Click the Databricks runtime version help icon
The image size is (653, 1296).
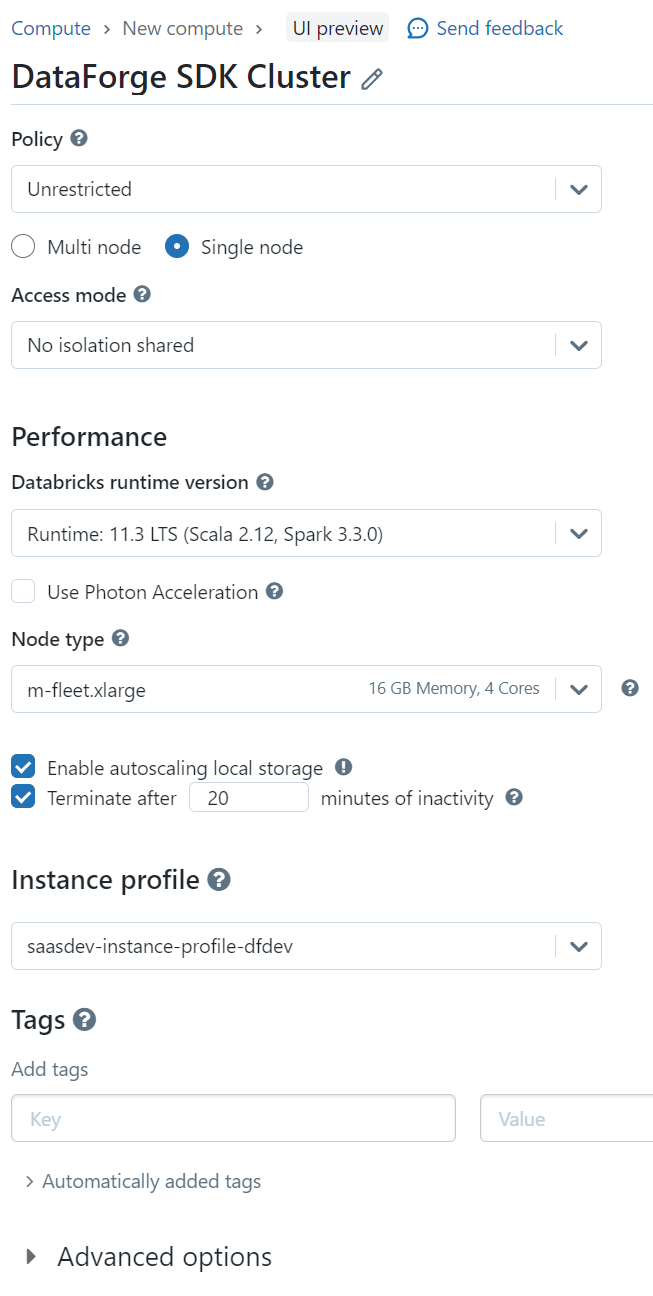pos(264,482)
